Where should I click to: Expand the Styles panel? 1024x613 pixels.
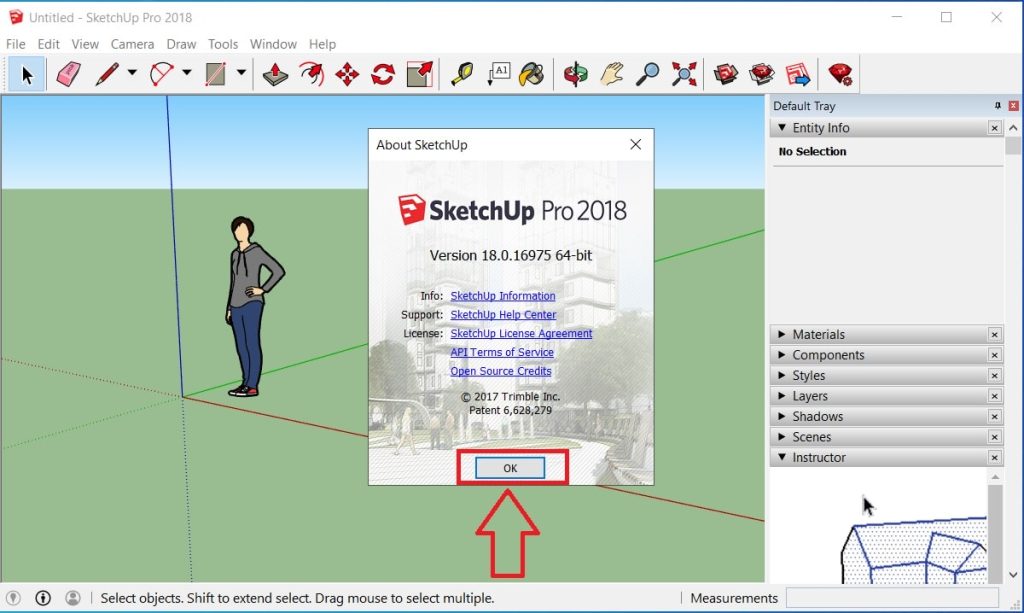(782, 375)
